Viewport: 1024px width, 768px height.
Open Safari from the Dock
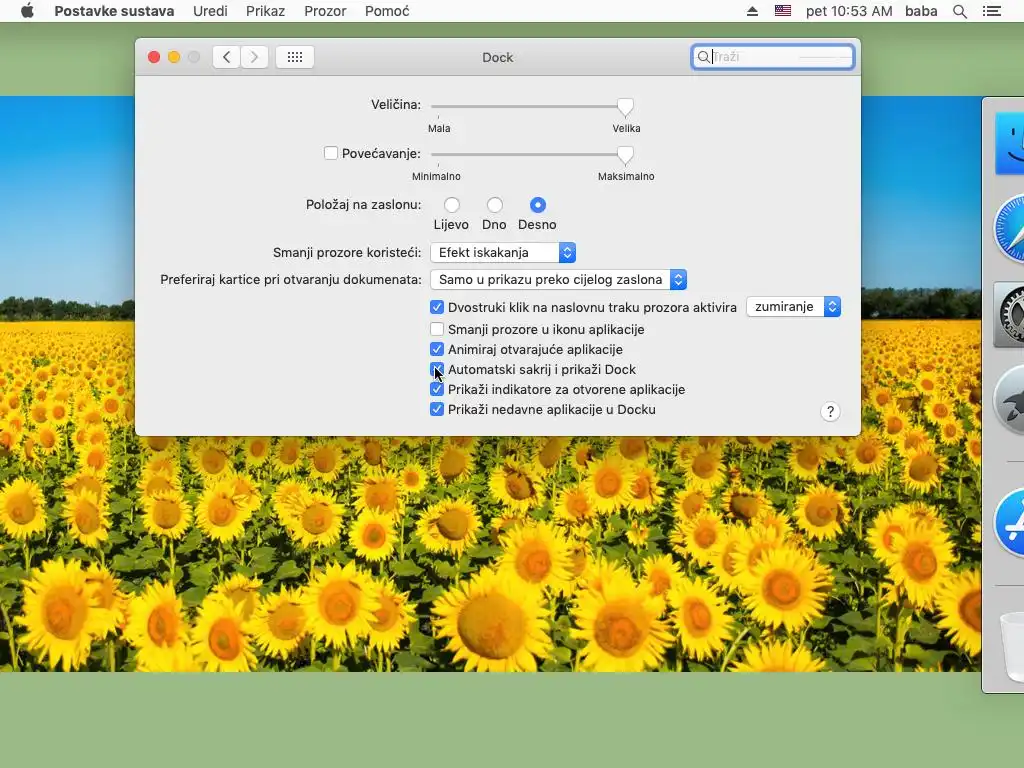1010,229
